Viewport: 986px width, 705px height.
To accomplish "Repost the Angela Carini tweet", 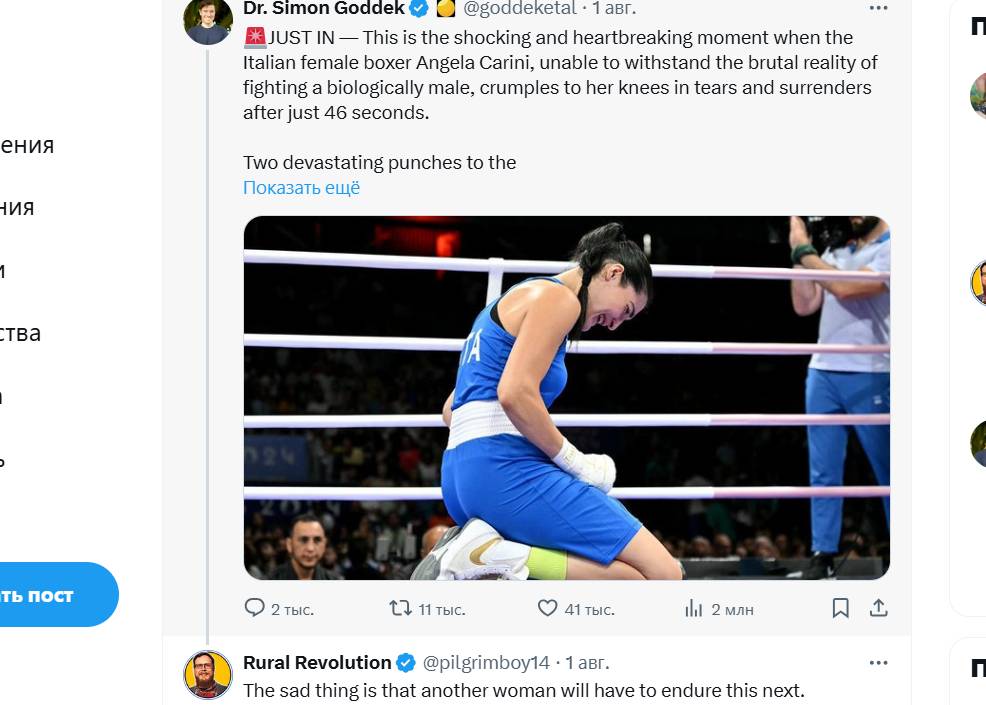I will pyautogui.click(x=400, y=608).
